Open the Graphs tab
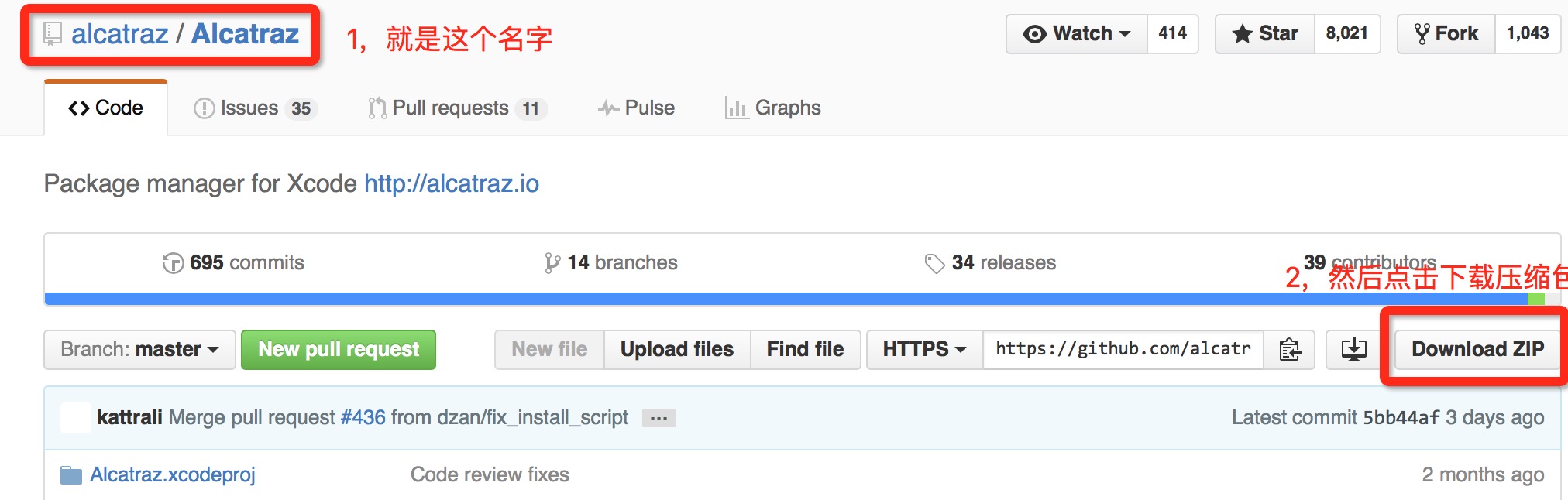1568x500 pixels. click(772, 108)
